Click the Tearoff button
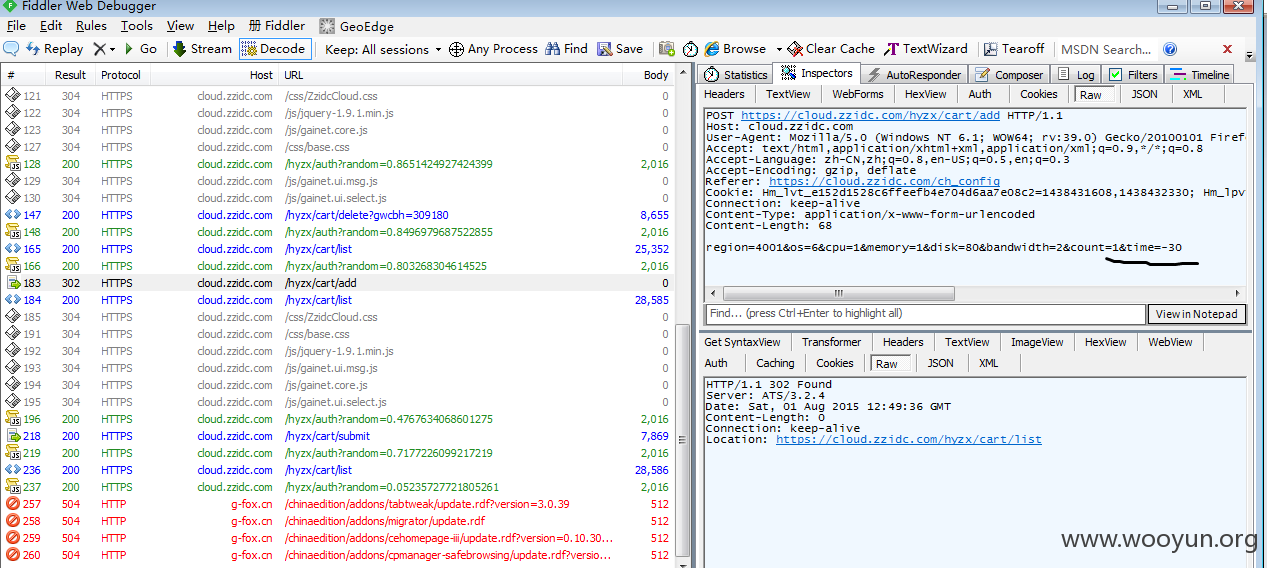1267x568 pixels. tap(1013, 49)
